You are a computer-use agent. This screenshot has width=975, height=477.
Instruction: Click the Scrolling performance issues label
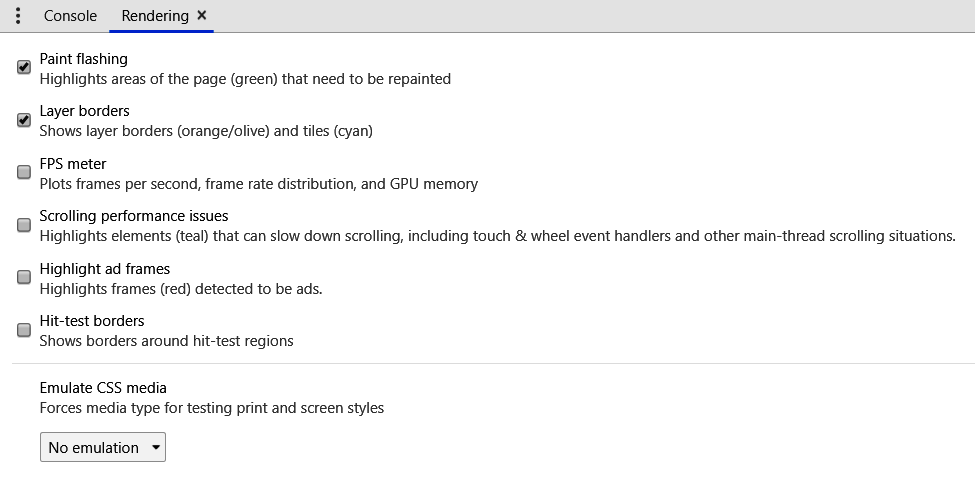134,216
